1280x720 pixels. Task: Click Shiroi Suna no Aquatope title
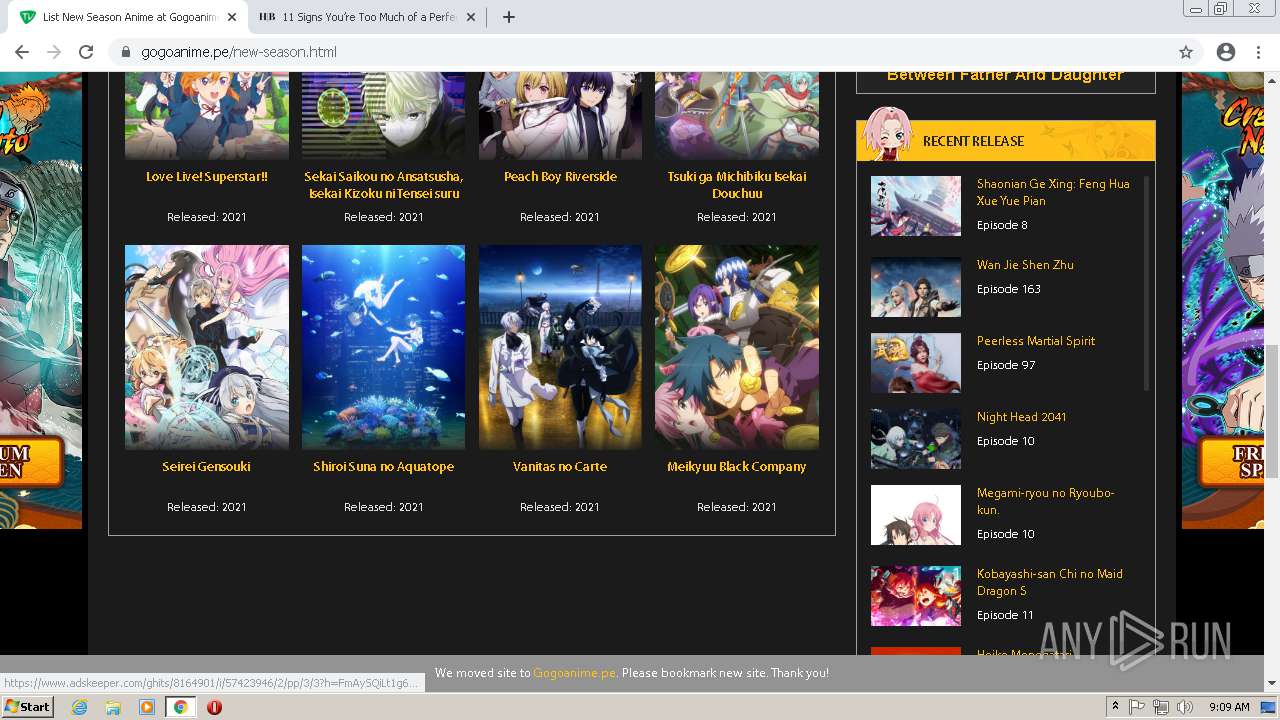coord(383,467)
